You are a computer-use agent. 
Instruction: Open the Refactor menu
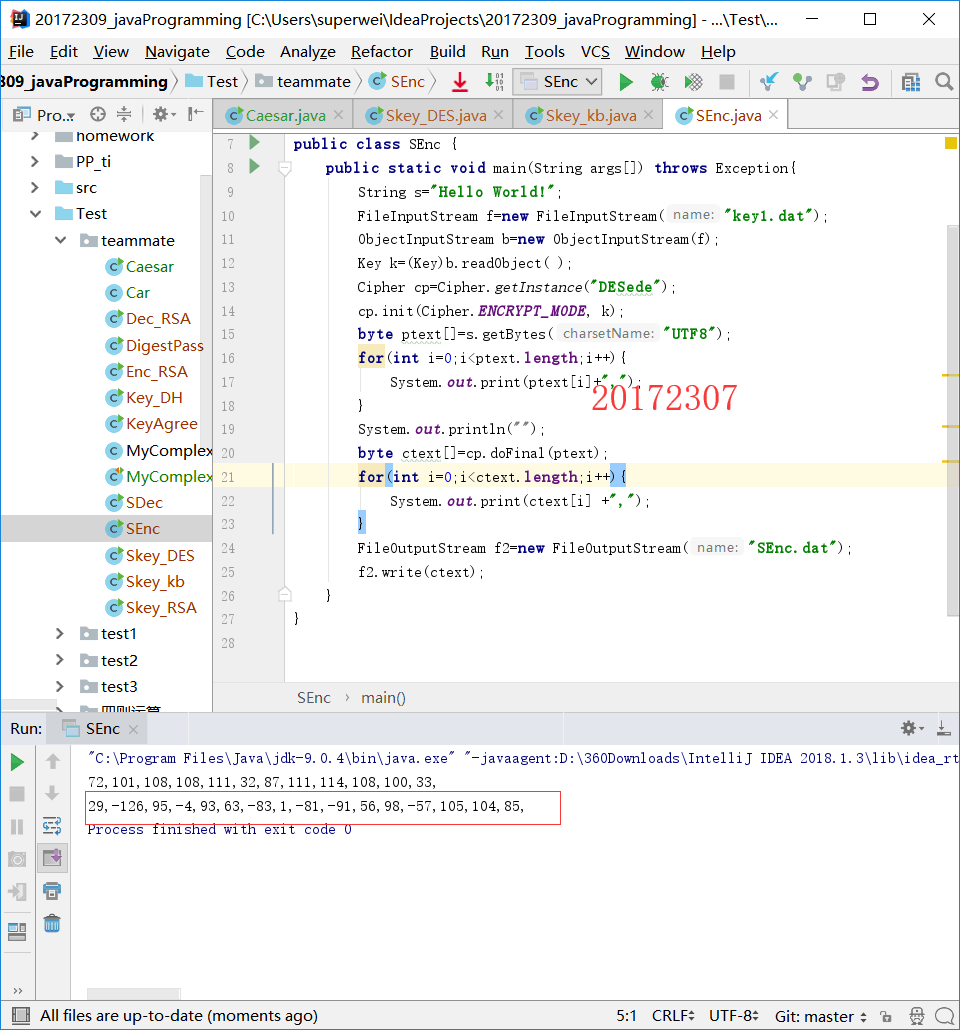point(382,51)
